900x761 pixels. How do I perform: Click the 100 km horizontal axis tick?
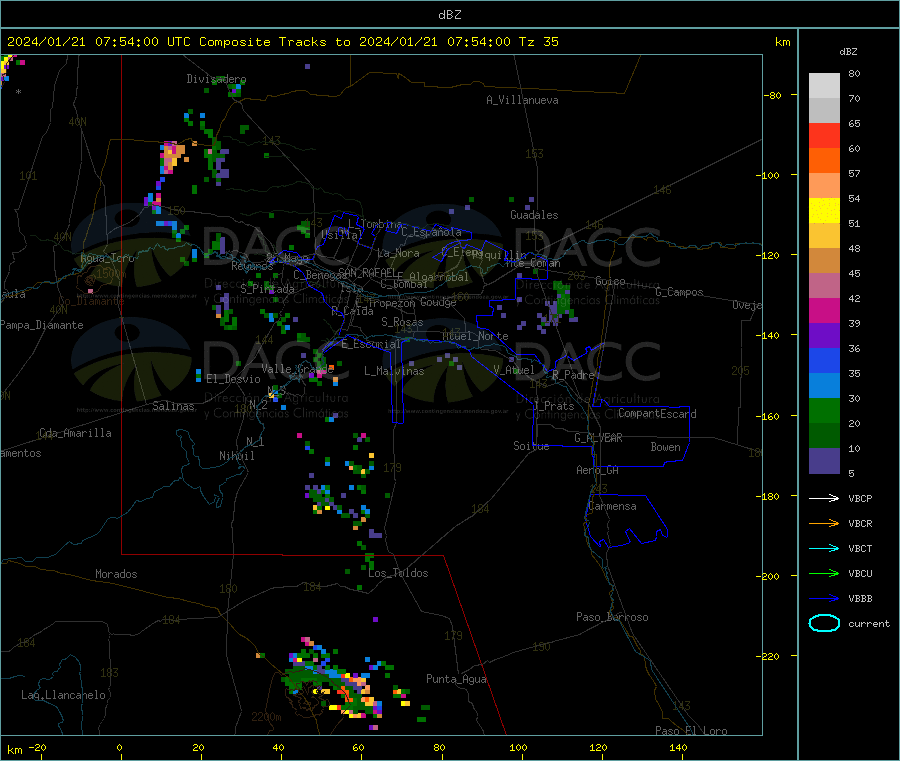coord(519,747)
